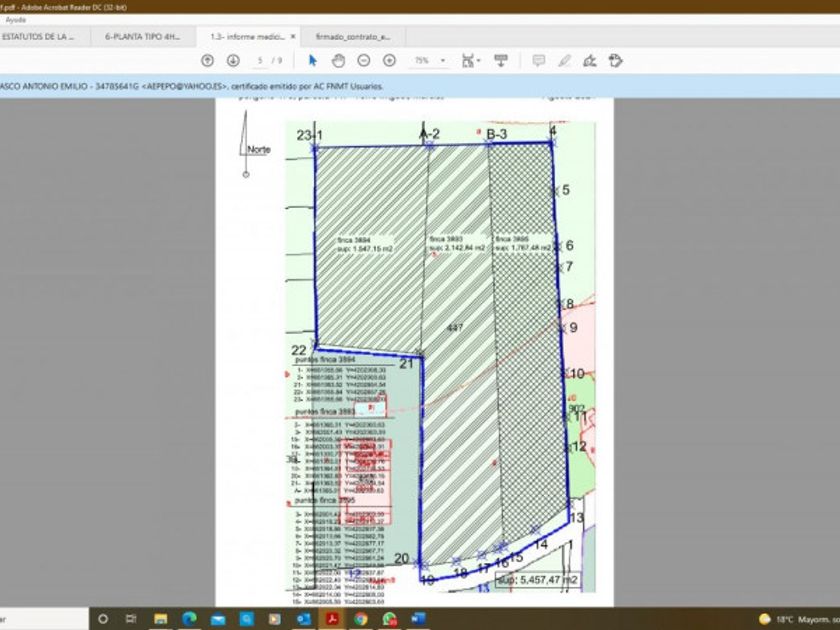Screen dimensions: 840x630
Task: Go to next page using down arrow
Action: coord(233,61)
